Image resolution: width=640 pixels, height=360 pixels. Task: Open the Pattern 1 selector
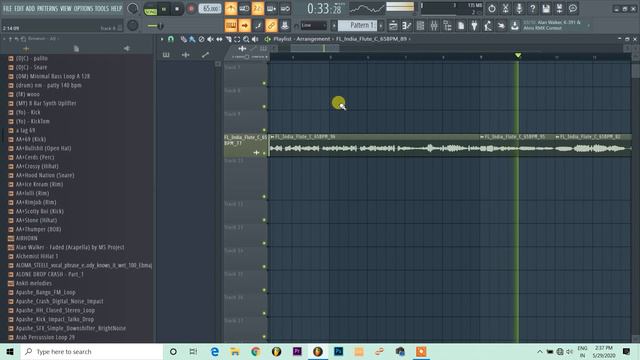click(358, 25)
